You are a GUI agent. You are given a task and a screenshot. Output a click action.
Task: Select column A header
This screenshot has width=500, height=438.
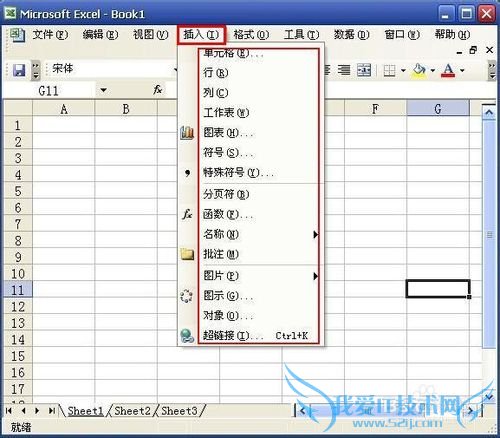coord(64,109)
